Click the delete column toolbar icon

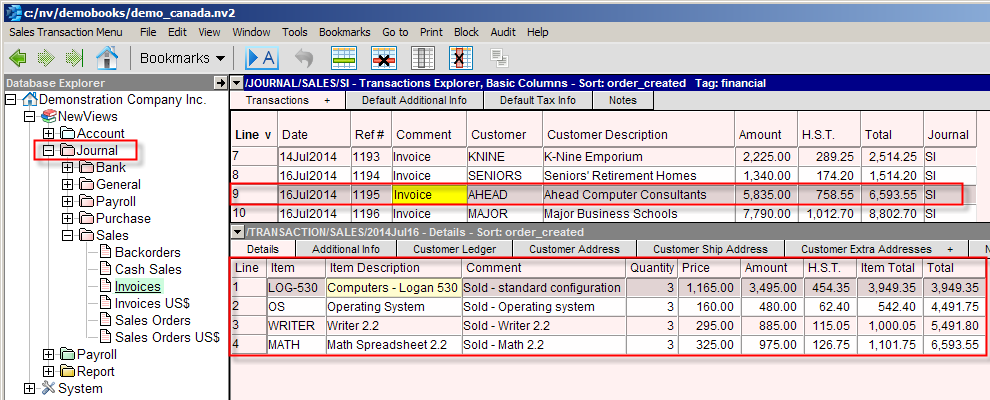460,57
